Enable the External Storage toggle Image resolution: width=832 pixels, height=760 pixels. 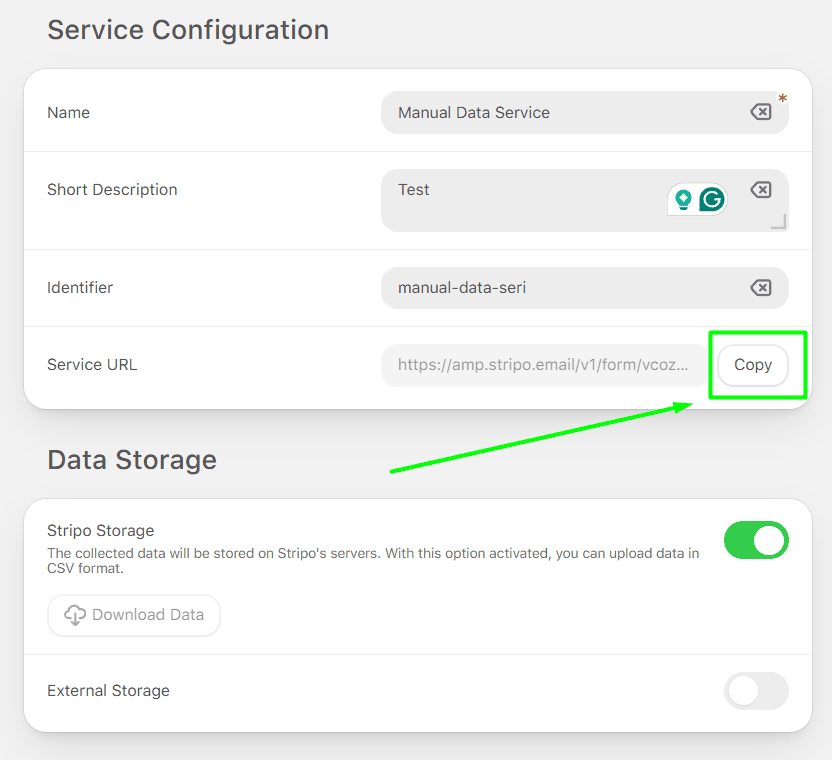[x=756, y=691]
